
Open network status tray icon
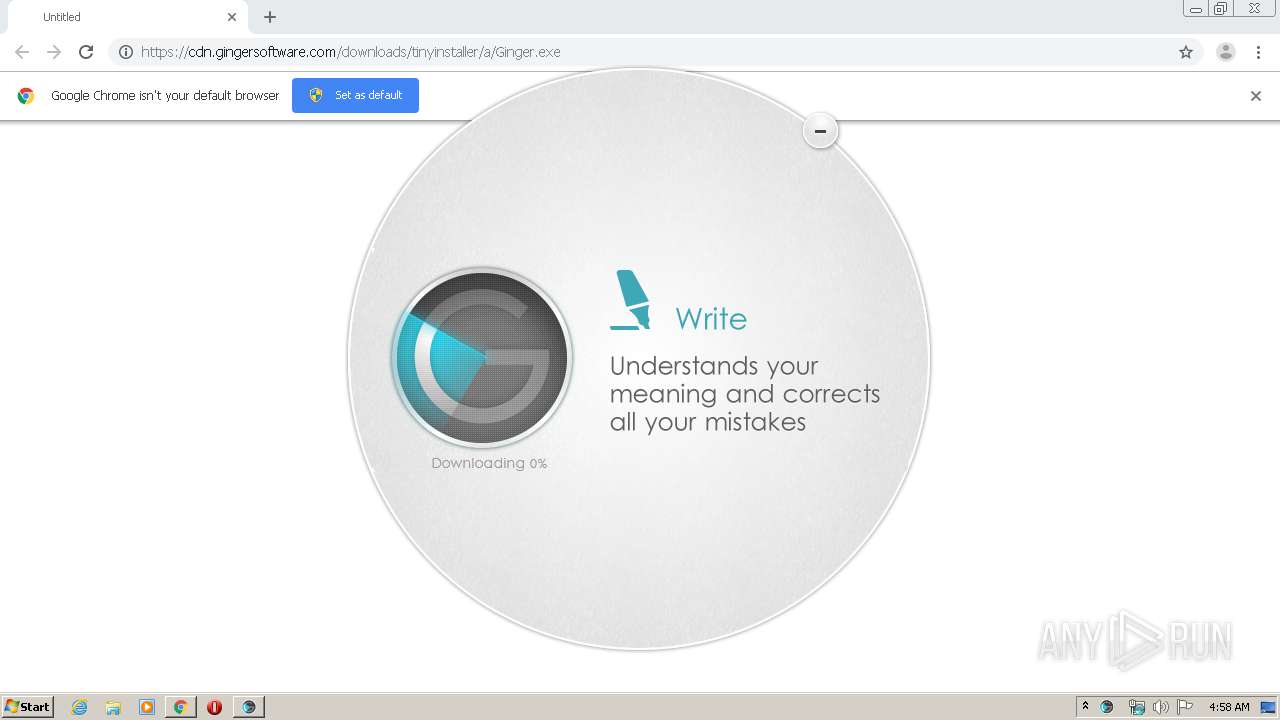[1136, 707]
